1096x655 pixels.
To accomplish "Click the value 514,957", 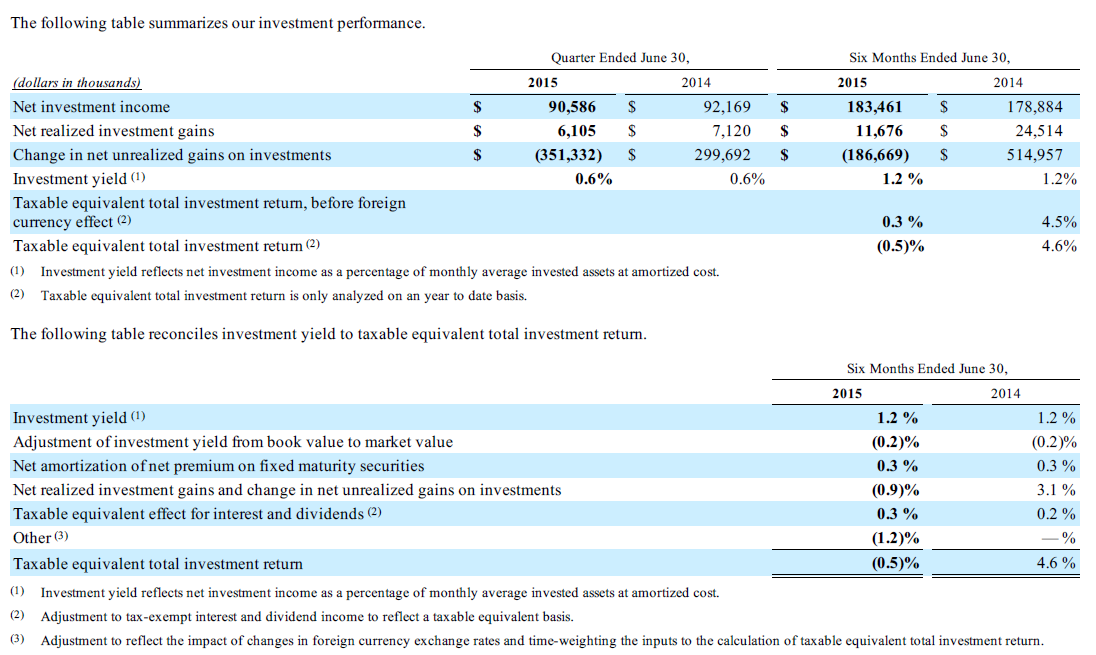I will click(1034, 155).
